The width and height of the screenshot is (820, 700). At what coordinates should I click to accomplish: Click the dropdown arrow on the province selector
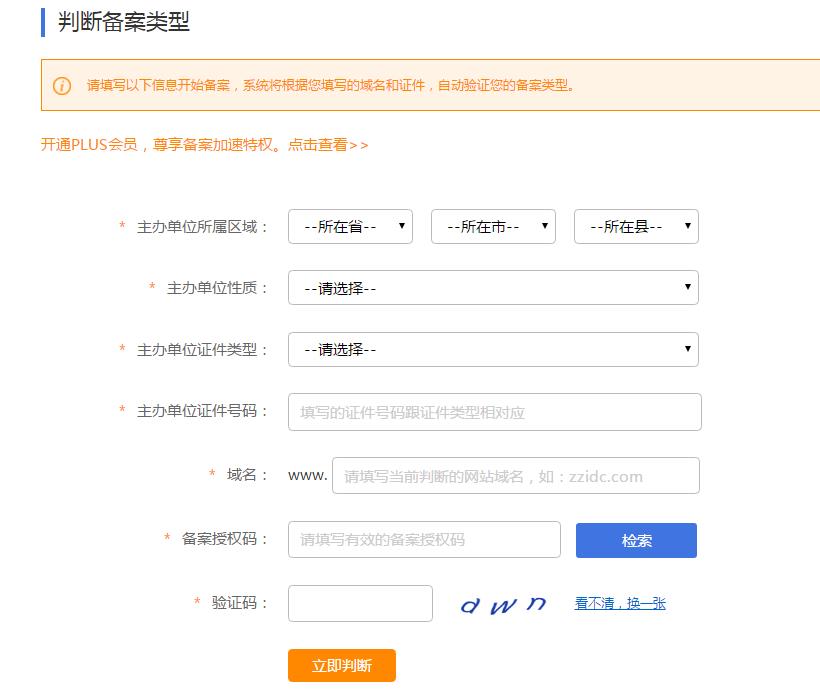coord(400,226)
